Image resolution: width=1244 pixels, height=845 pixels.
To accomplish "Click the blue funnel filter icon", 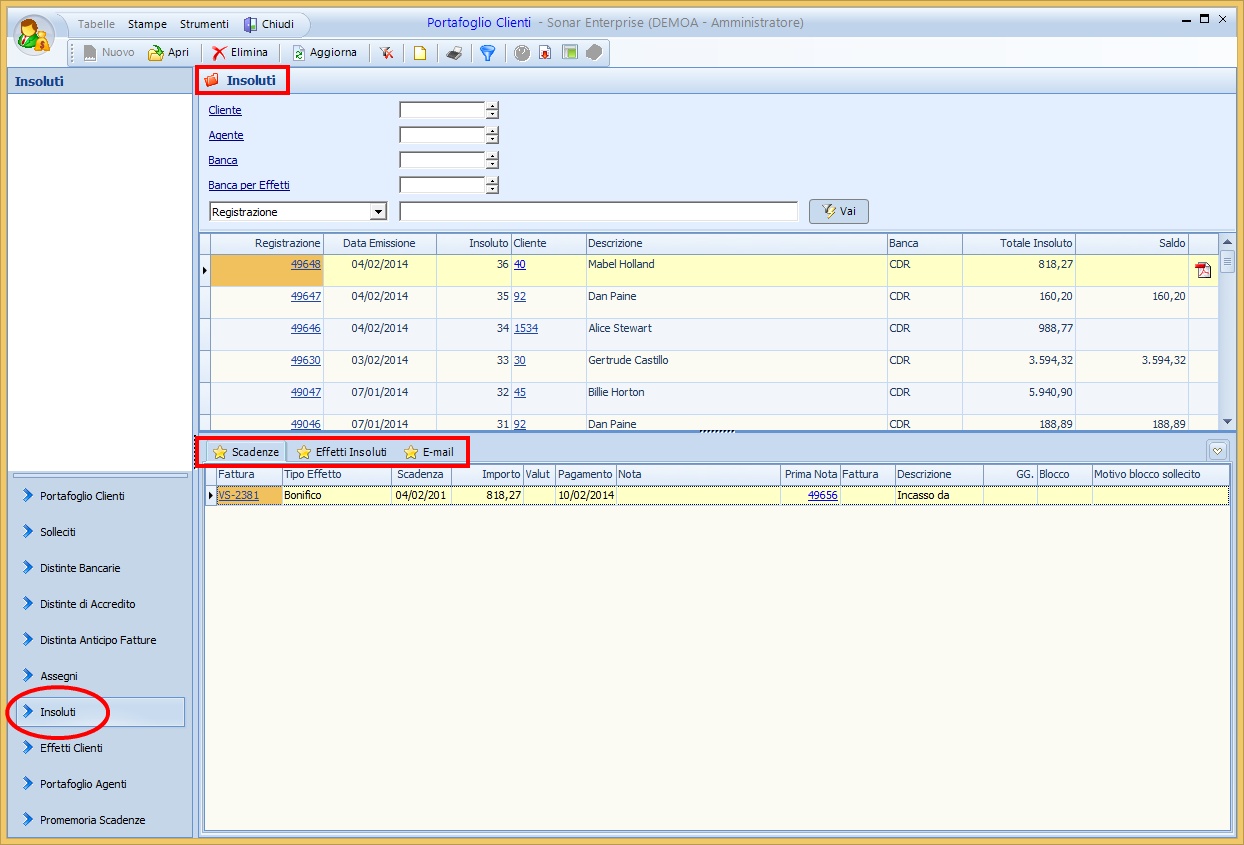I will (x=487, y=53).
